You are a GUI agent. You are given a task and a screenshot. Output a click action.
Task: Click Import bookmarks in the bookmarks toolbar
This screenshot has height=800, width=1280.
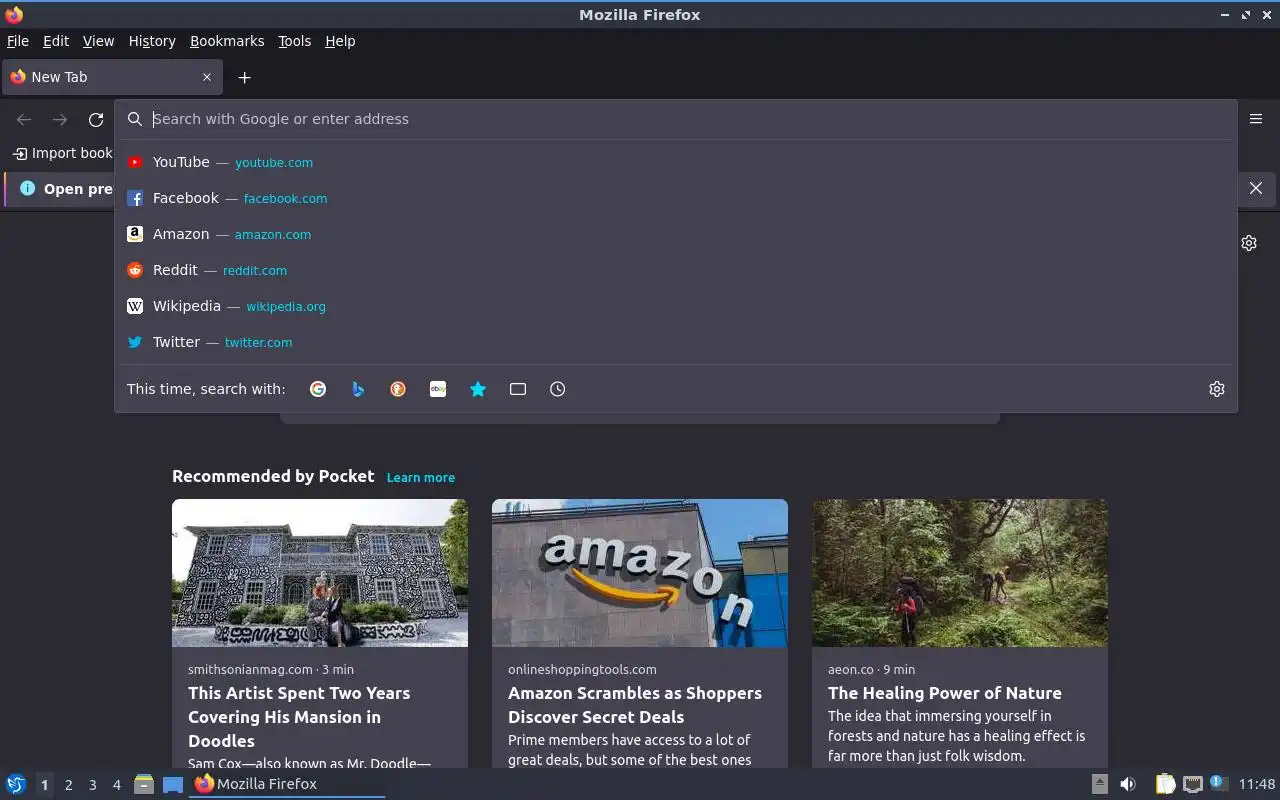(63, 153)
